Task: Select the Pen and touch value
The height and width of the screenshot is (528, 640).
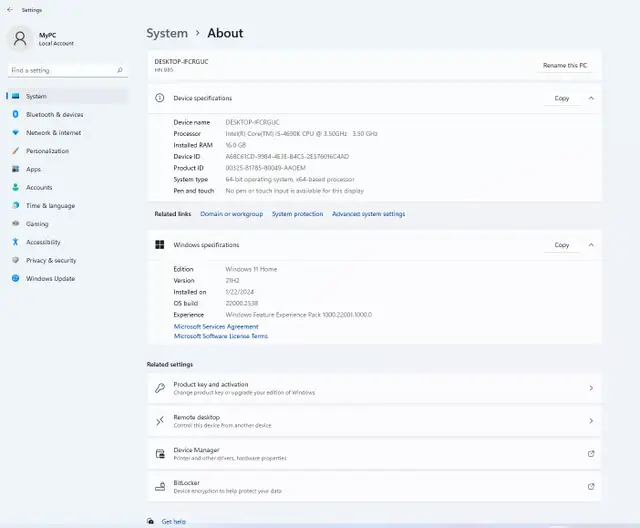Action: coord(294,191)
